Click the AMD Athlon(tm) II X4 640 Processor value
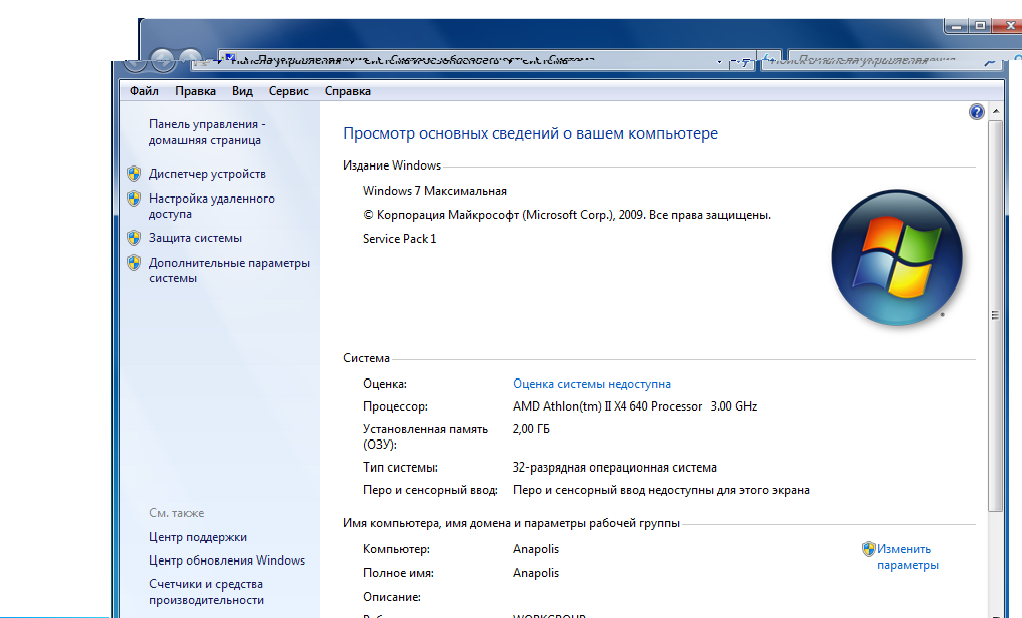This screenshot has width=1022, height=618. pos(635,406)
